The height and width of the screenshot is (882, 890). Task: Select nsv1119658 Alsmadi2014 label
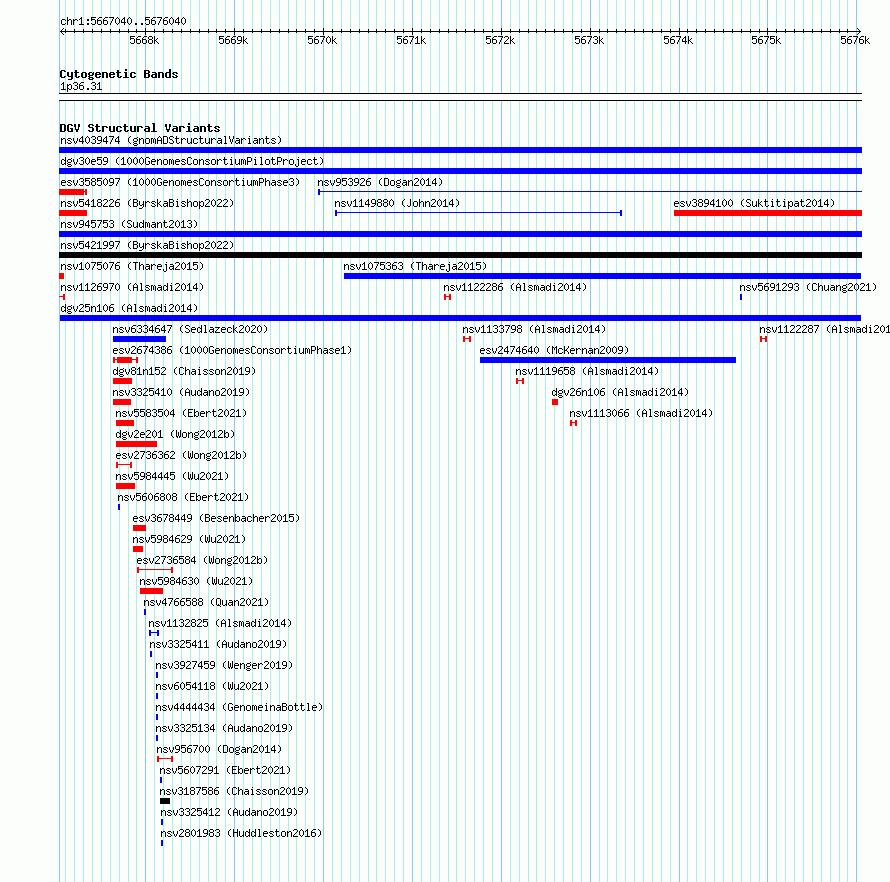click(587, 371)
